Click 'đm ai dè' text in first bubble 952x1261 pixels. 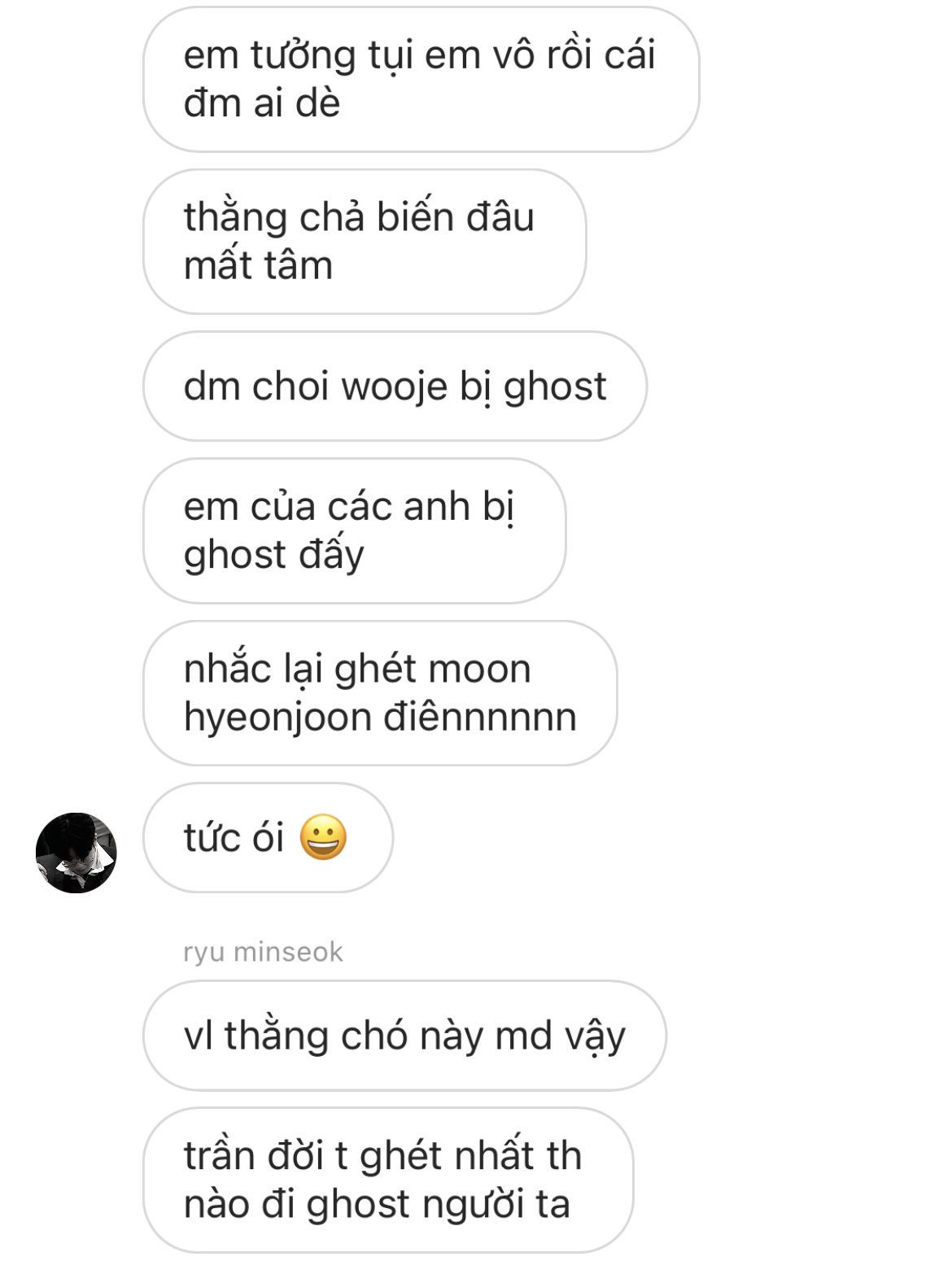261,103
